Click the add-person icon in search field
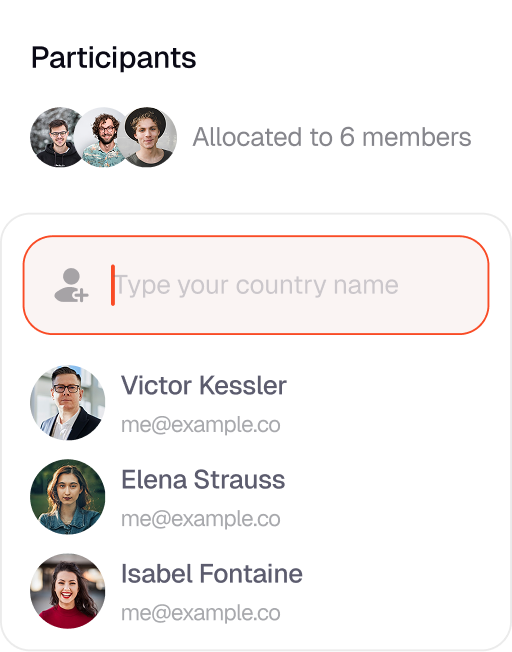 pyautogui.click(x=71, y=285)
